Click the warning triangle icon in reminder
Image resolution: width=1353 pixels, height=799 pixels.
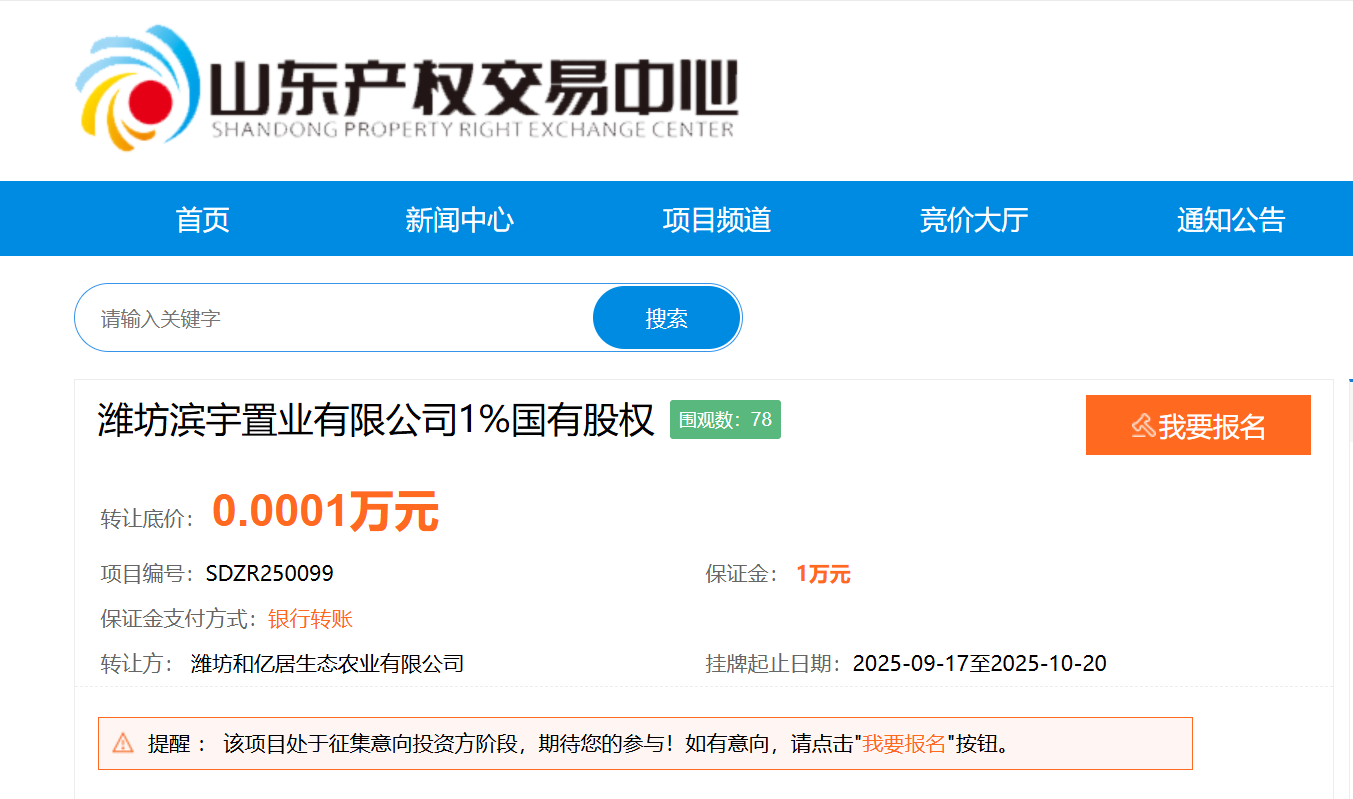click(x=123, y=743)
